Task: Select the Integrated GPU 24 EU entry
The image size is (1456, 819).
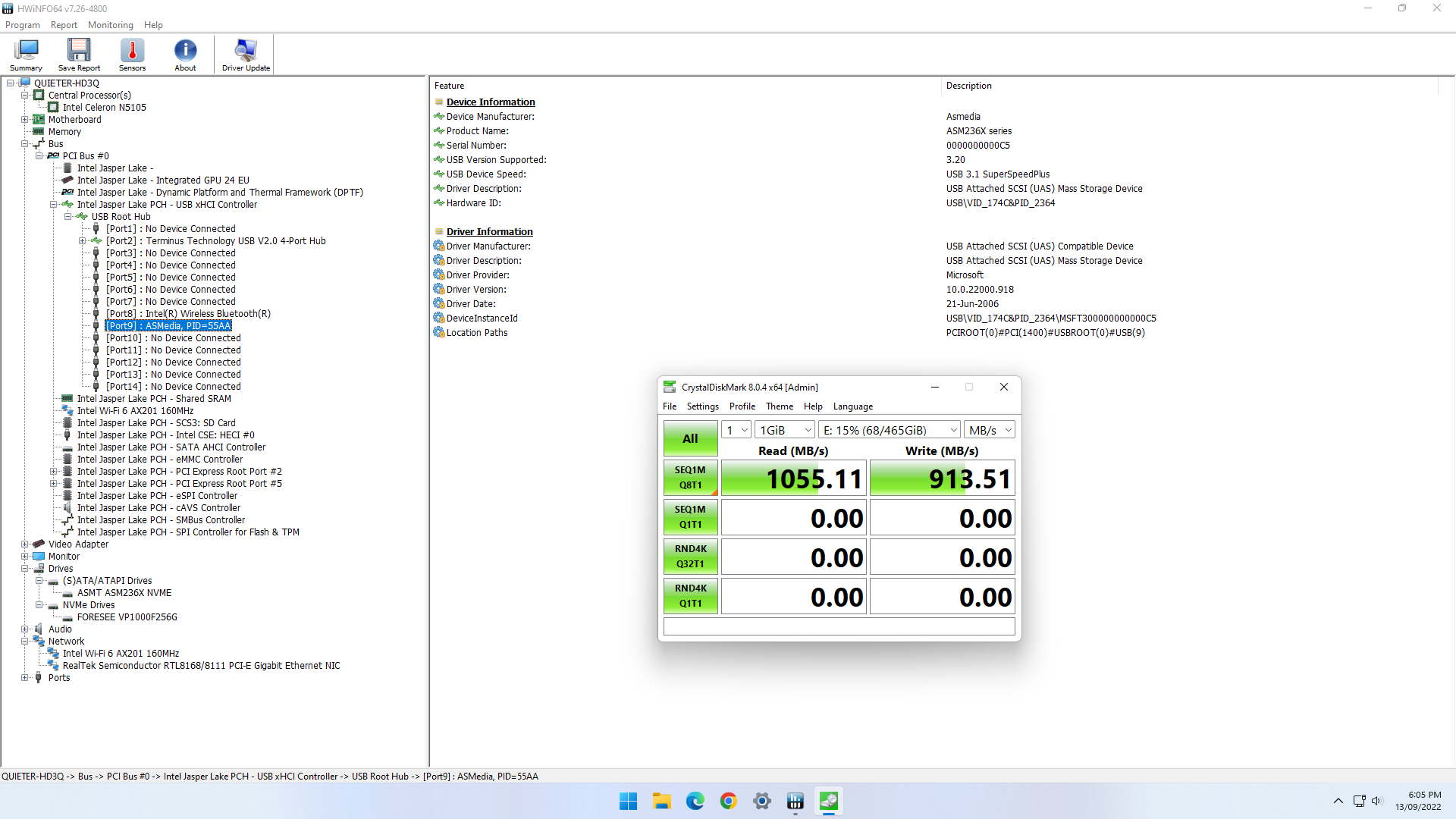Action: click(163, 180)
